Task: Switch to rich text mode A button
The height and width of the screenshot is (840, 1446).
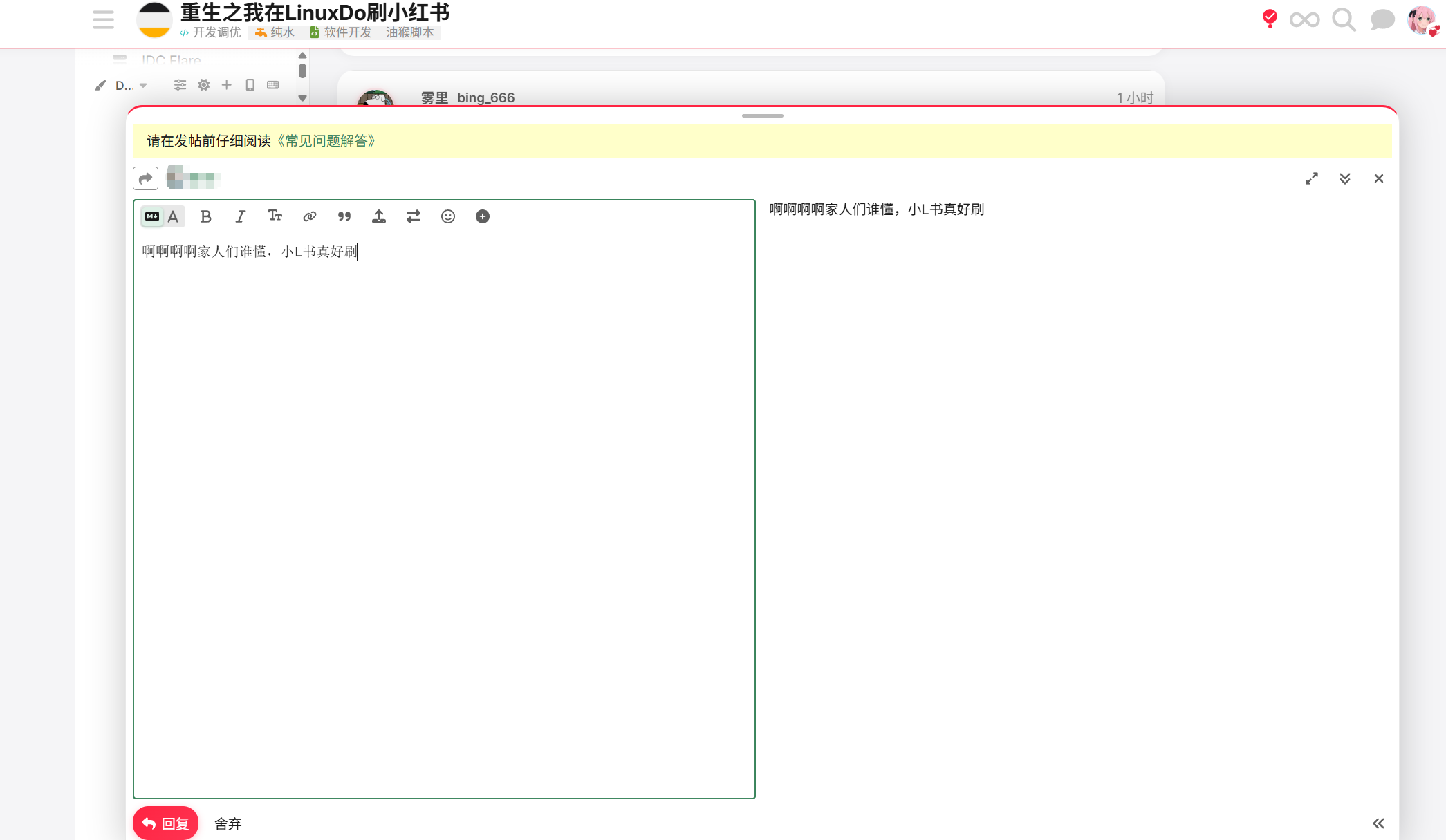Action: click(x=174, y=216)
